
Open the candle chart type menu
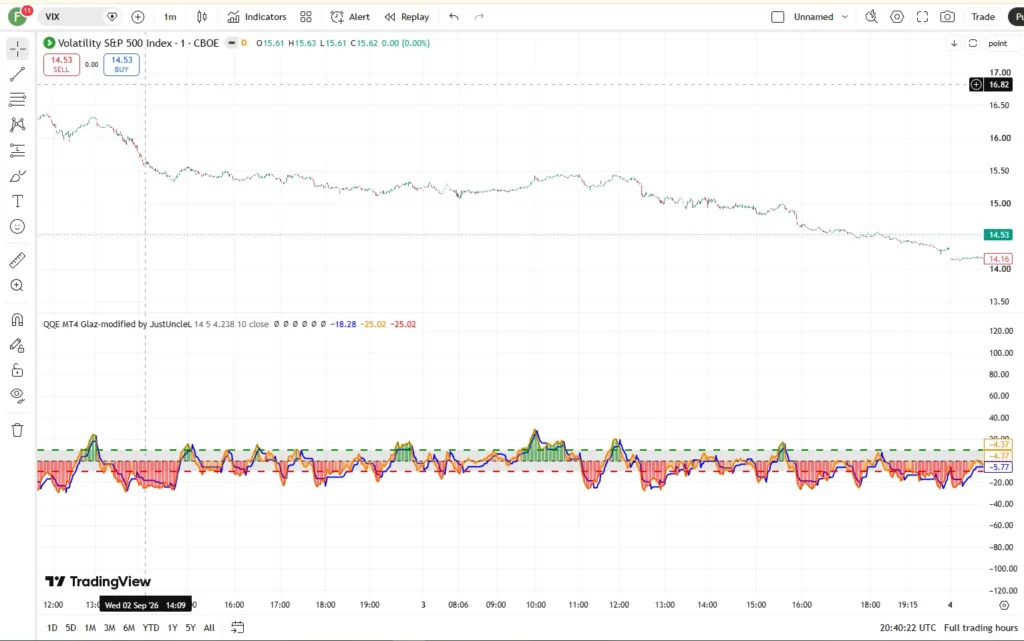tap(202, 17)
